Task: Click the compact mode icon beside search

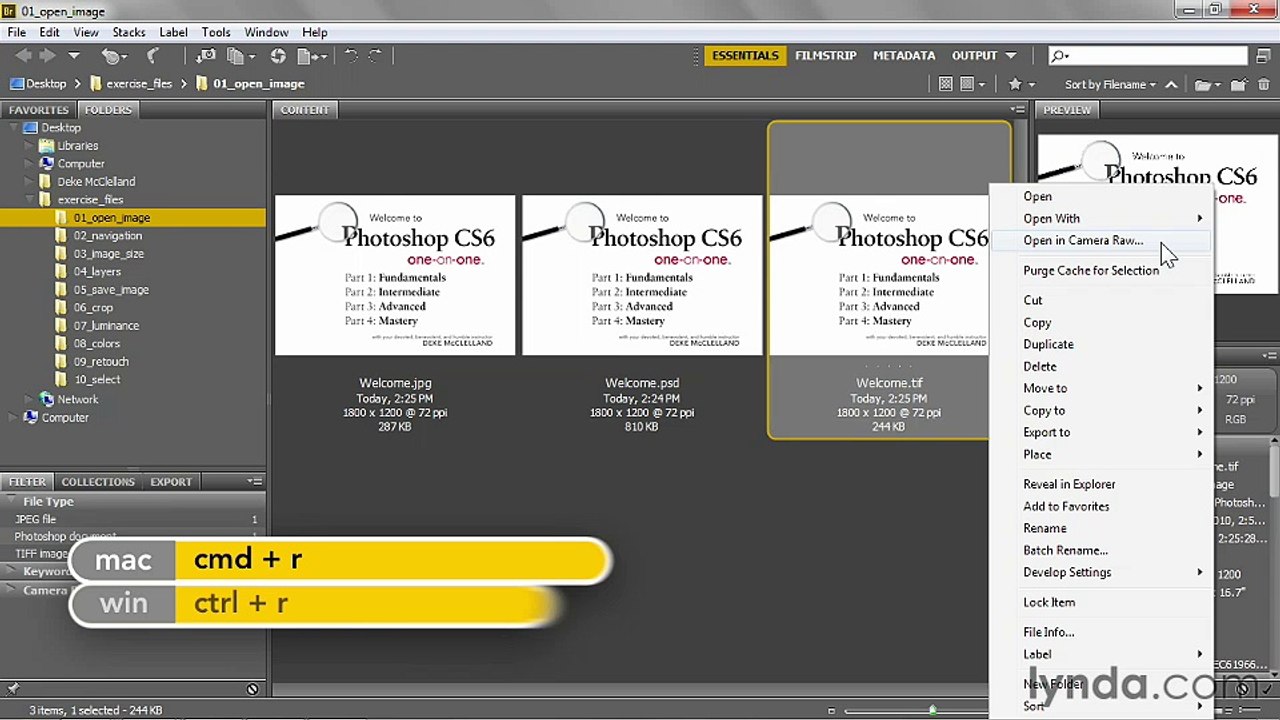Action: pyautogui.click(x=1263, y=56)
